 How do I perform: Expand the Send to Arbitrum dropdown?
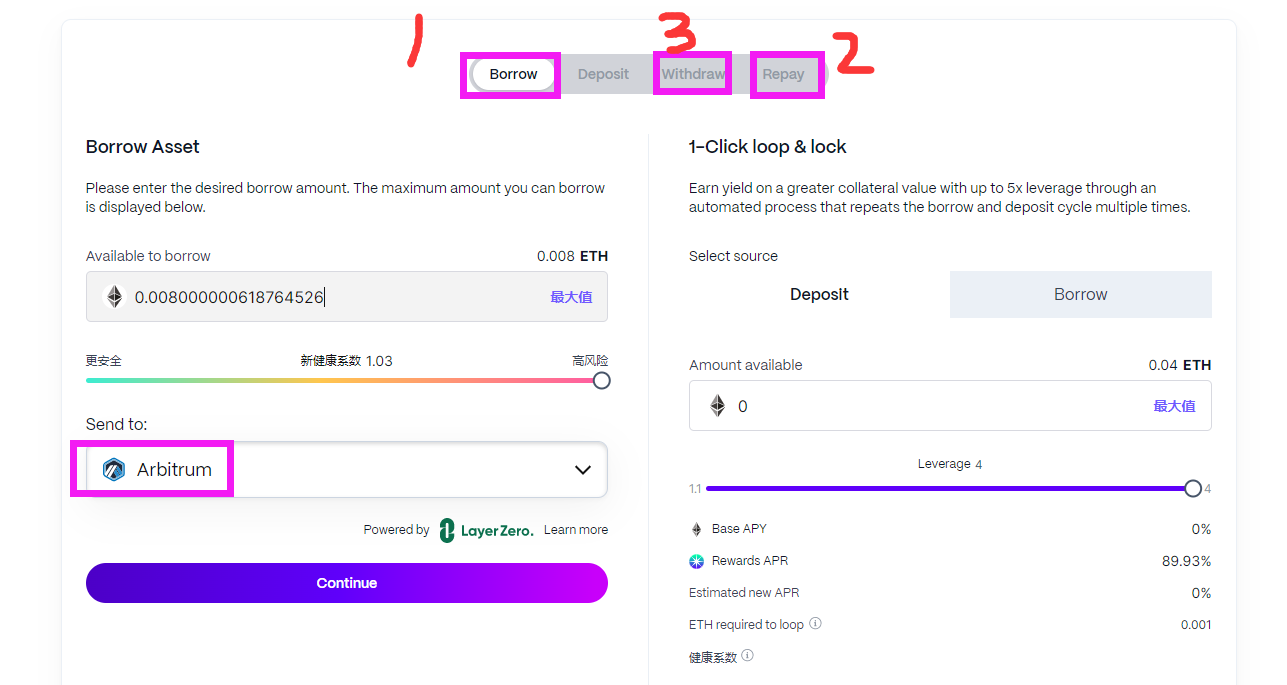[x=347, y=469]
